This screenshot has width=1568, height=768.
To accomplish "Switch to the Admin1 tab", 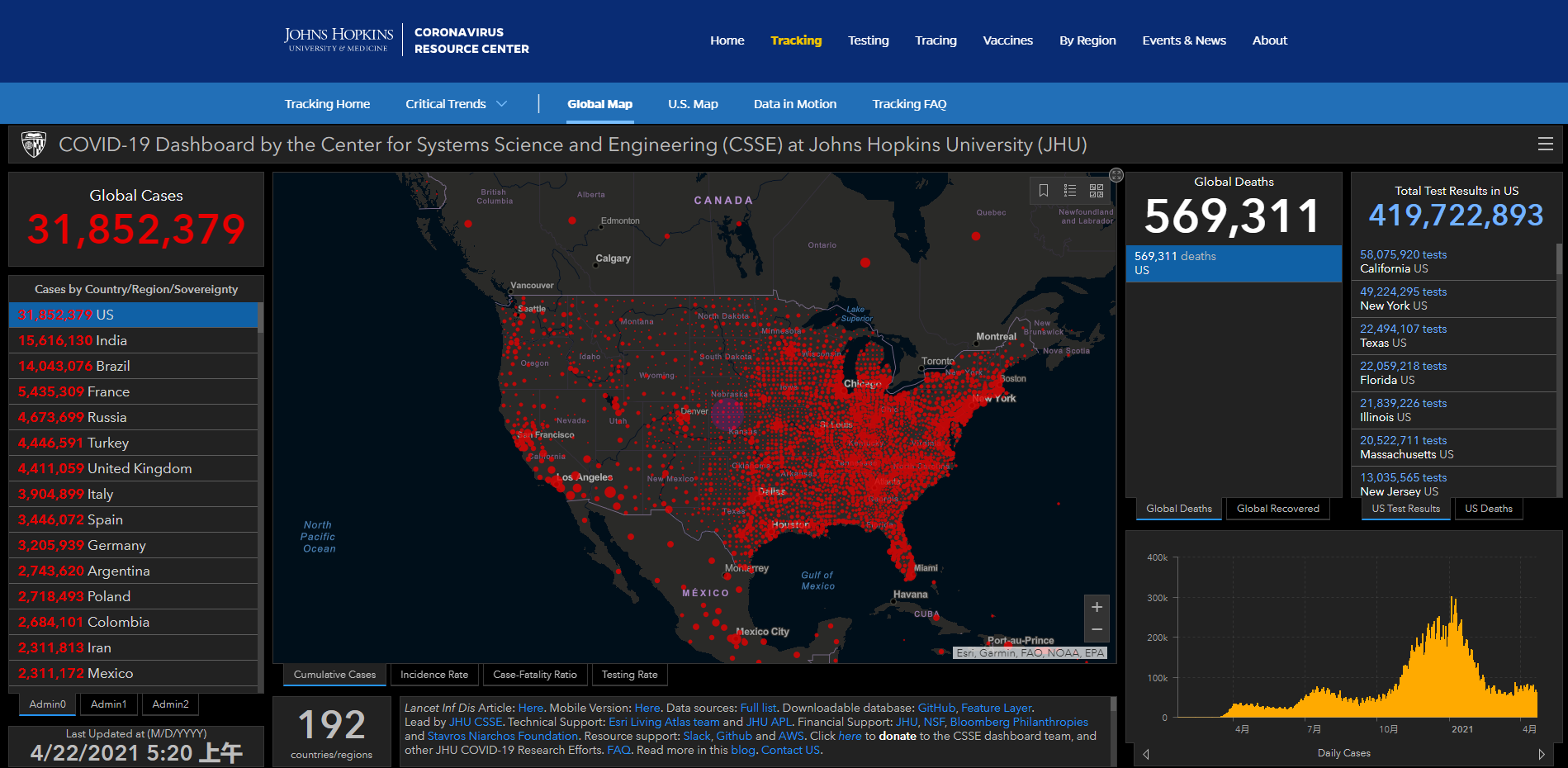I will (109, 704).
